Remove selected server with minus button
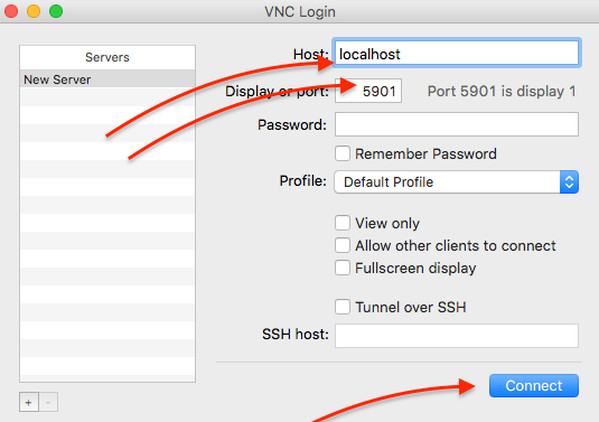The width and height of the screenshot is (599, 422). pos(49,402)
